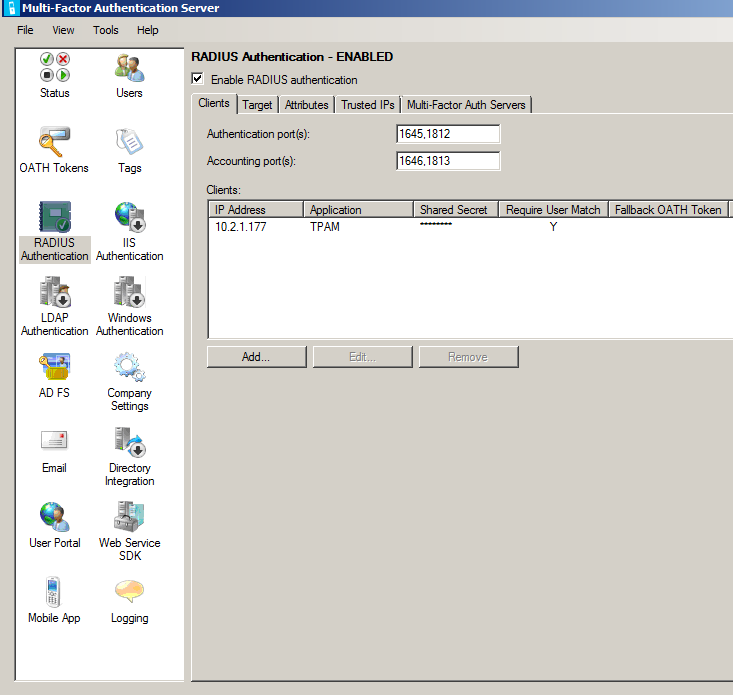Open the AD FS icon
Image resolution: width=733 pixels, height=695 pixels.
(55, 366)
